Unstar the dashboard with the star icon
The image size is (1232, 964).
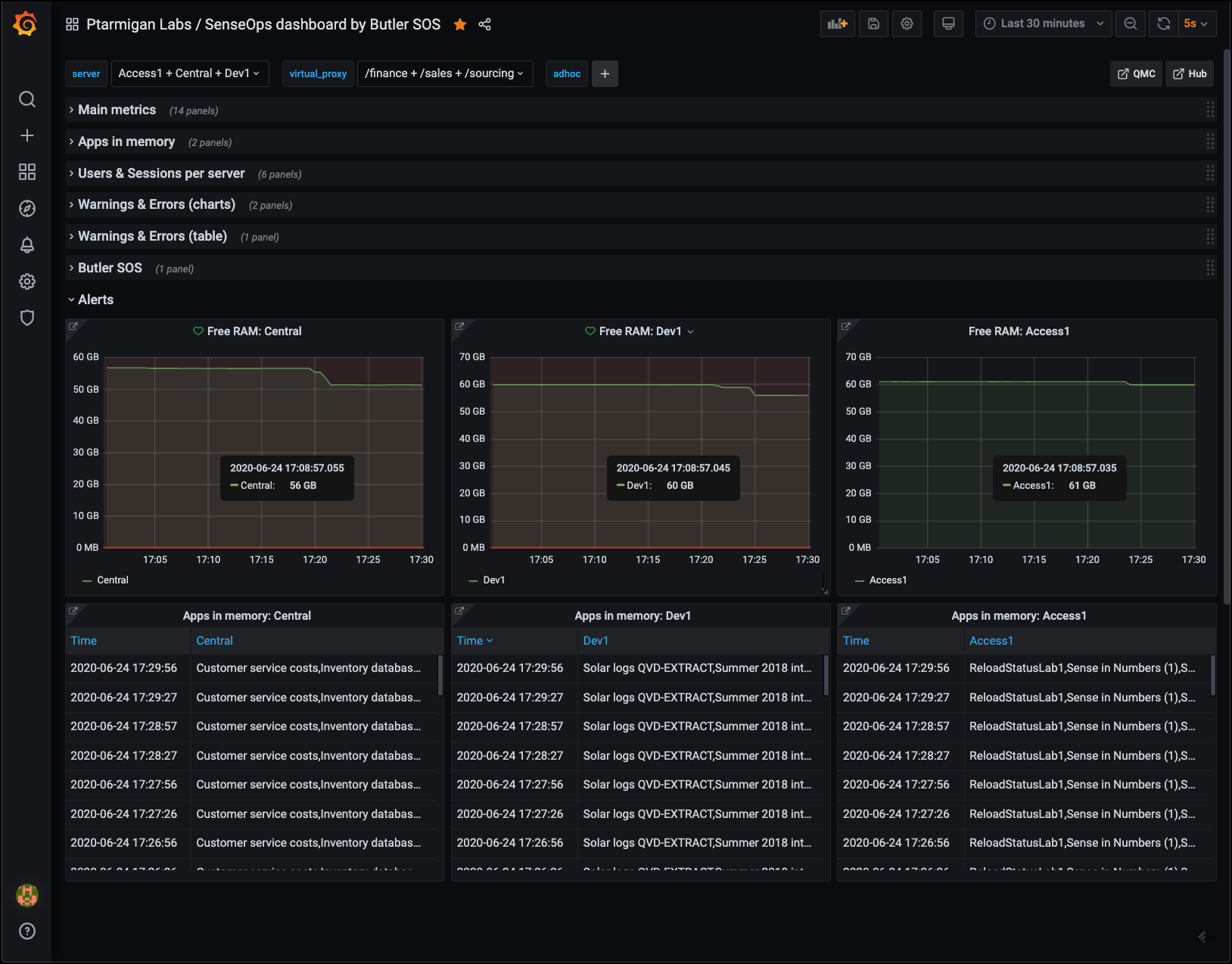pyautogui.click(x=460, y=24)
